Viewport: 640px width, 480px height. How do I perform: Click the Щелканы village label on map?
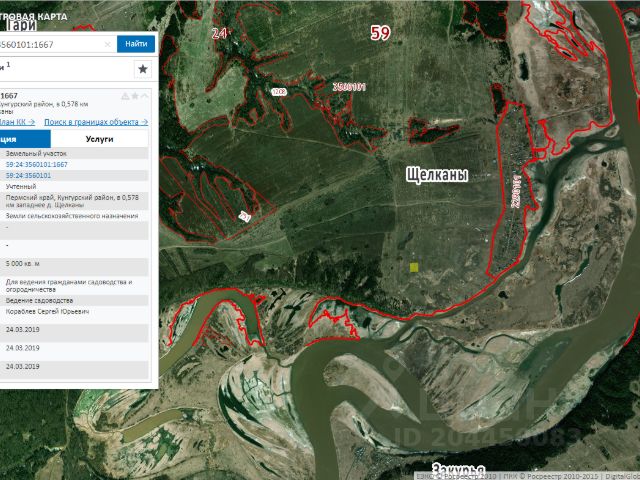(437, 175)
